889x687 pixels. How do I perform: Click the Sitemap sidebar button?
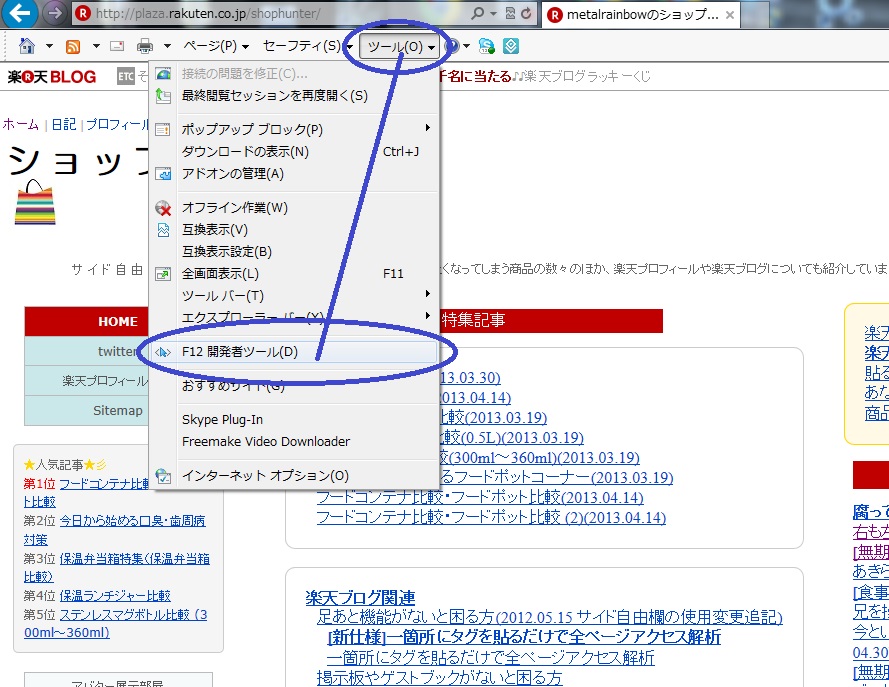117,411
